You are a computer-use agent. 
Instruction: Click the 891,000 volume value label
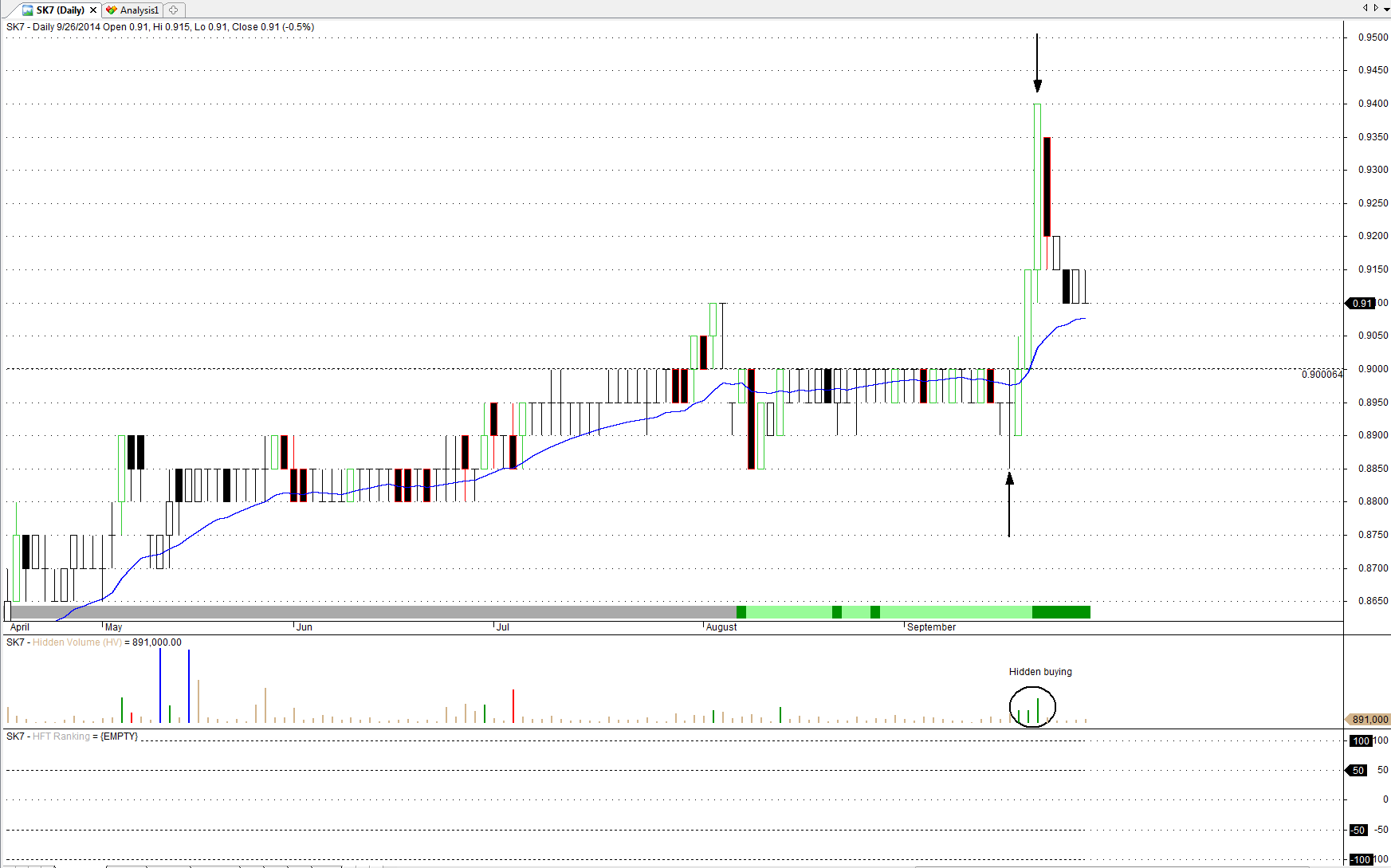pos(1369,720)
